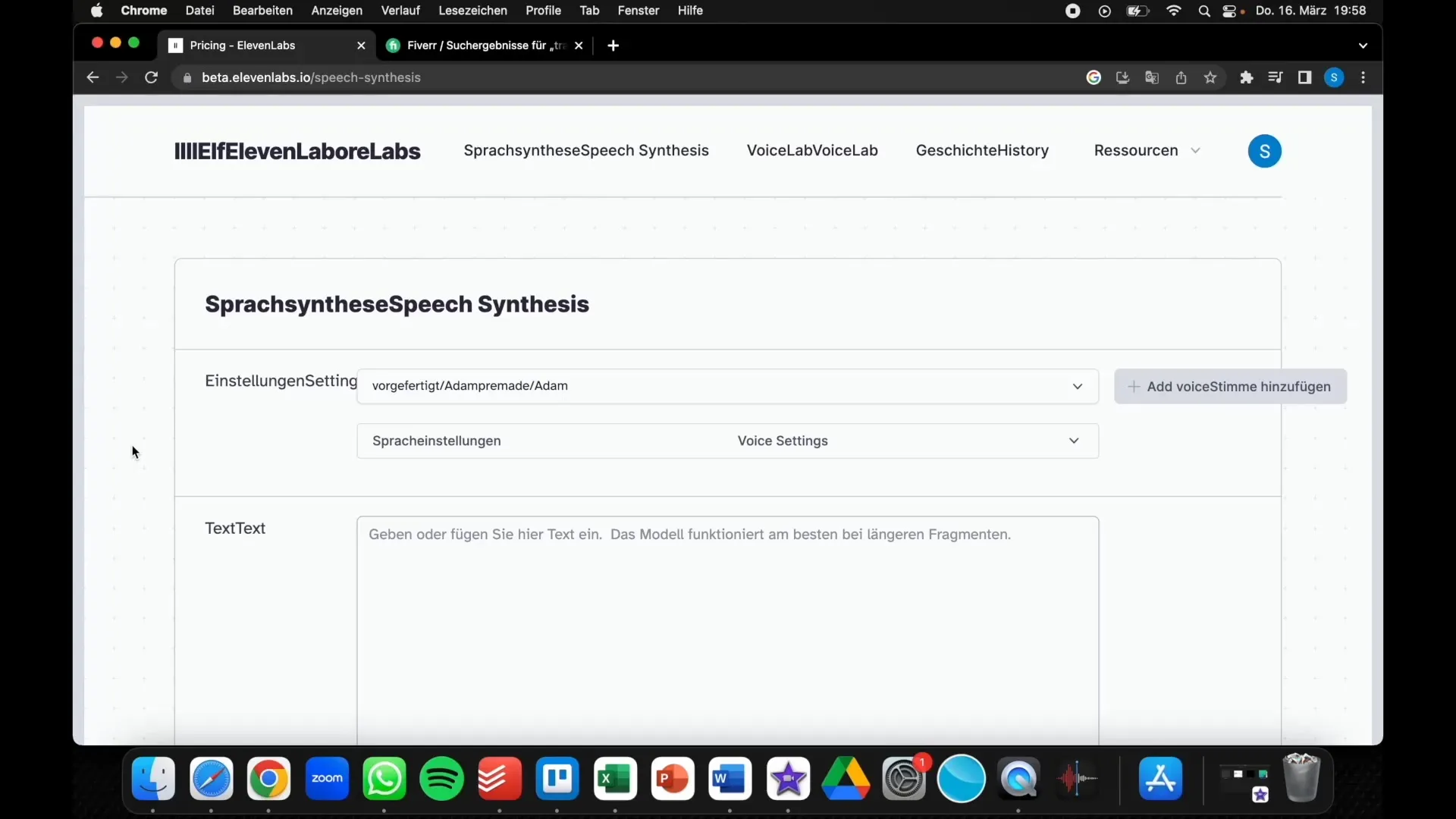Open the Fenster menu

pos(639,11)
